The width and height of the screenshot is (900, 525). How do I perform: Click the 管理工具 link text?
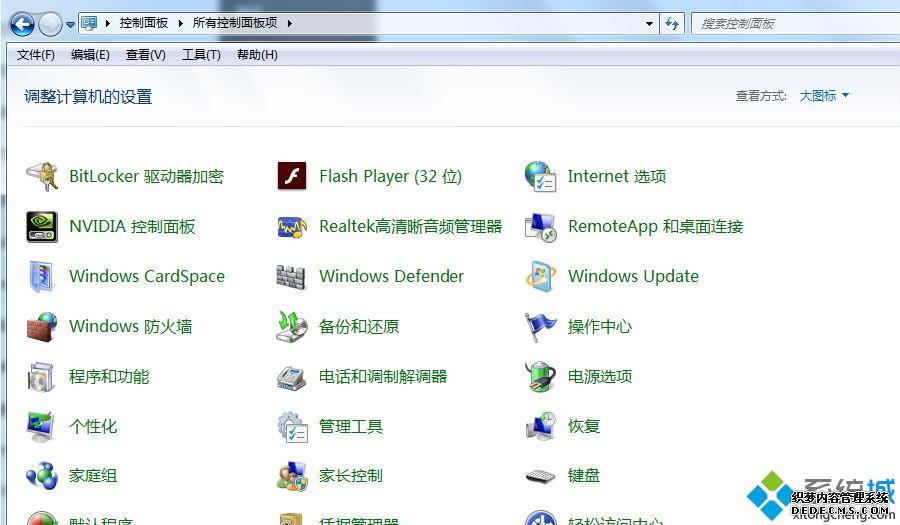click(x=351, y=426)
